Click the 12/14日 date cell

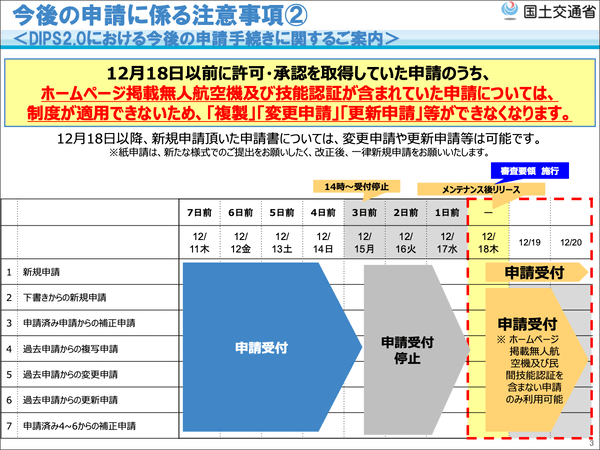[323, 243]
